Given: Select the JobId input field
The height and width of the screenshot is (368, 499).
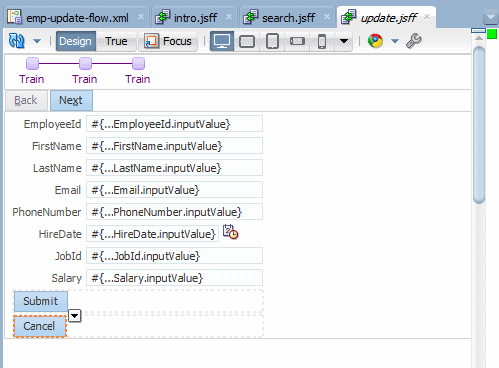Looking at the screenshot, I should [174, 256].
